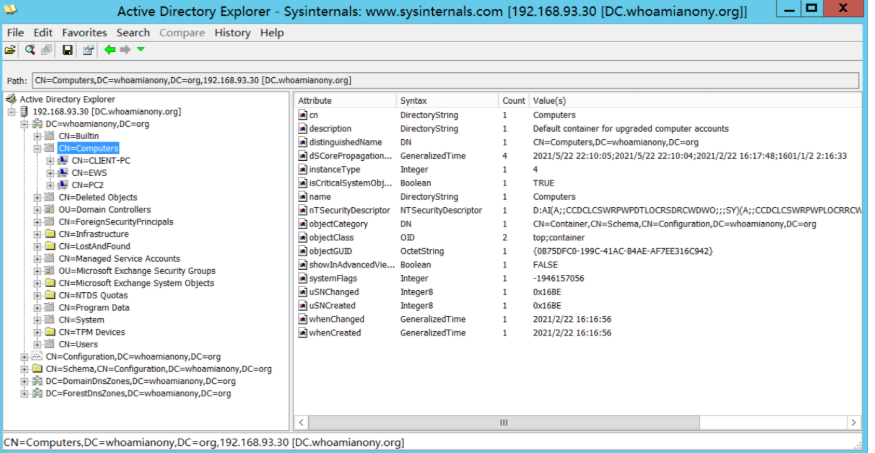
Task: Open the green history dropdown arrow
Action: [x=141, y=50]
